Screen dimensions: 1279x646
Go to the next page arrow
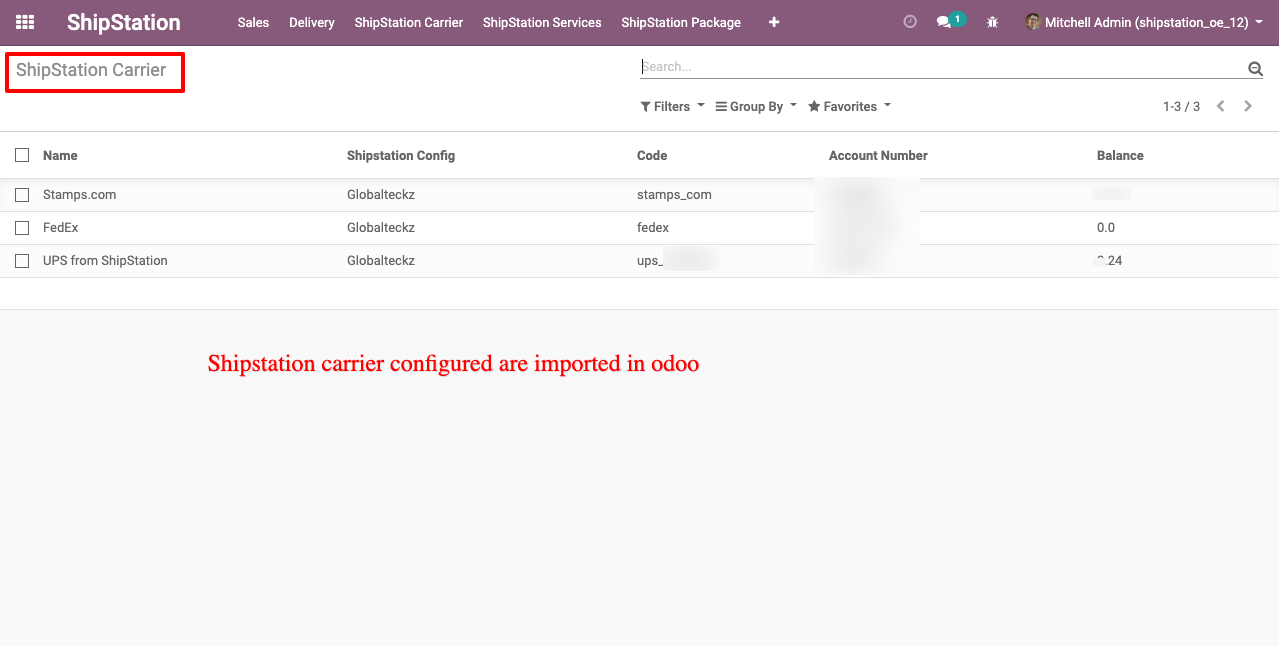tap(1248, 106)
